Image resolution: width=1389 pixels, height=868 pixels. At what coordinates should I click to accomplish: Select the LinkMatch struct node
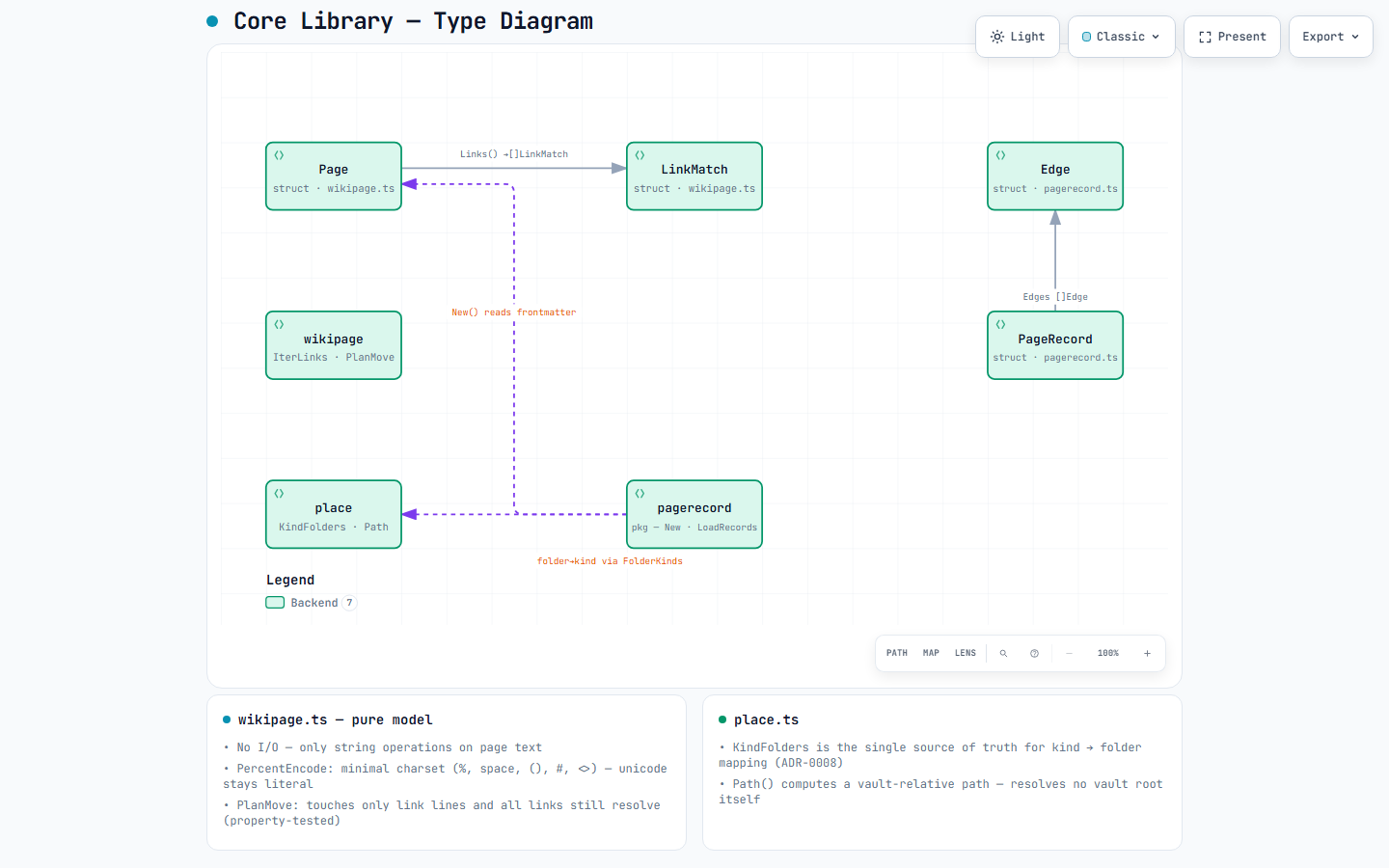click(694, 176)
